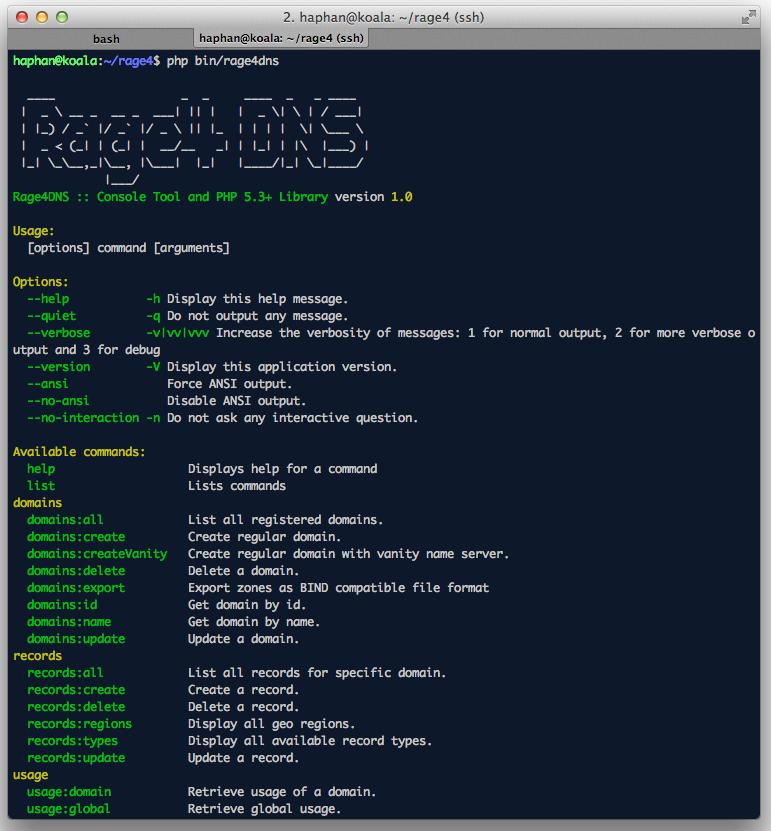Click the 'help' command

(41, 468)
